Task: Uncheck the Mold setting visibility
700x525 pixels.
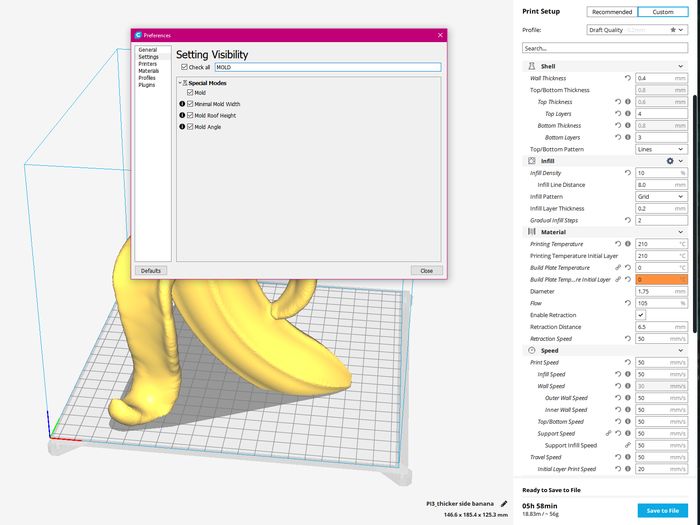Action: [190, 92]
